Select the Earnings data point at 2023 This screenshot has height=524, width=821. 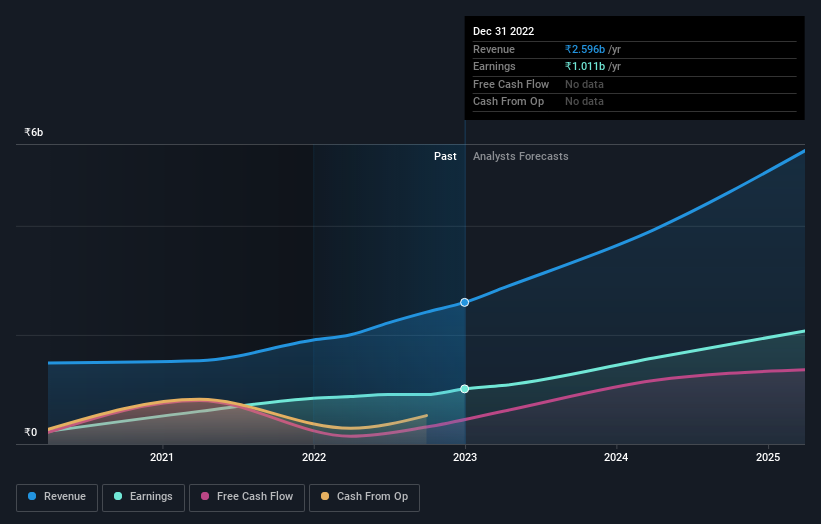point(464,389)
